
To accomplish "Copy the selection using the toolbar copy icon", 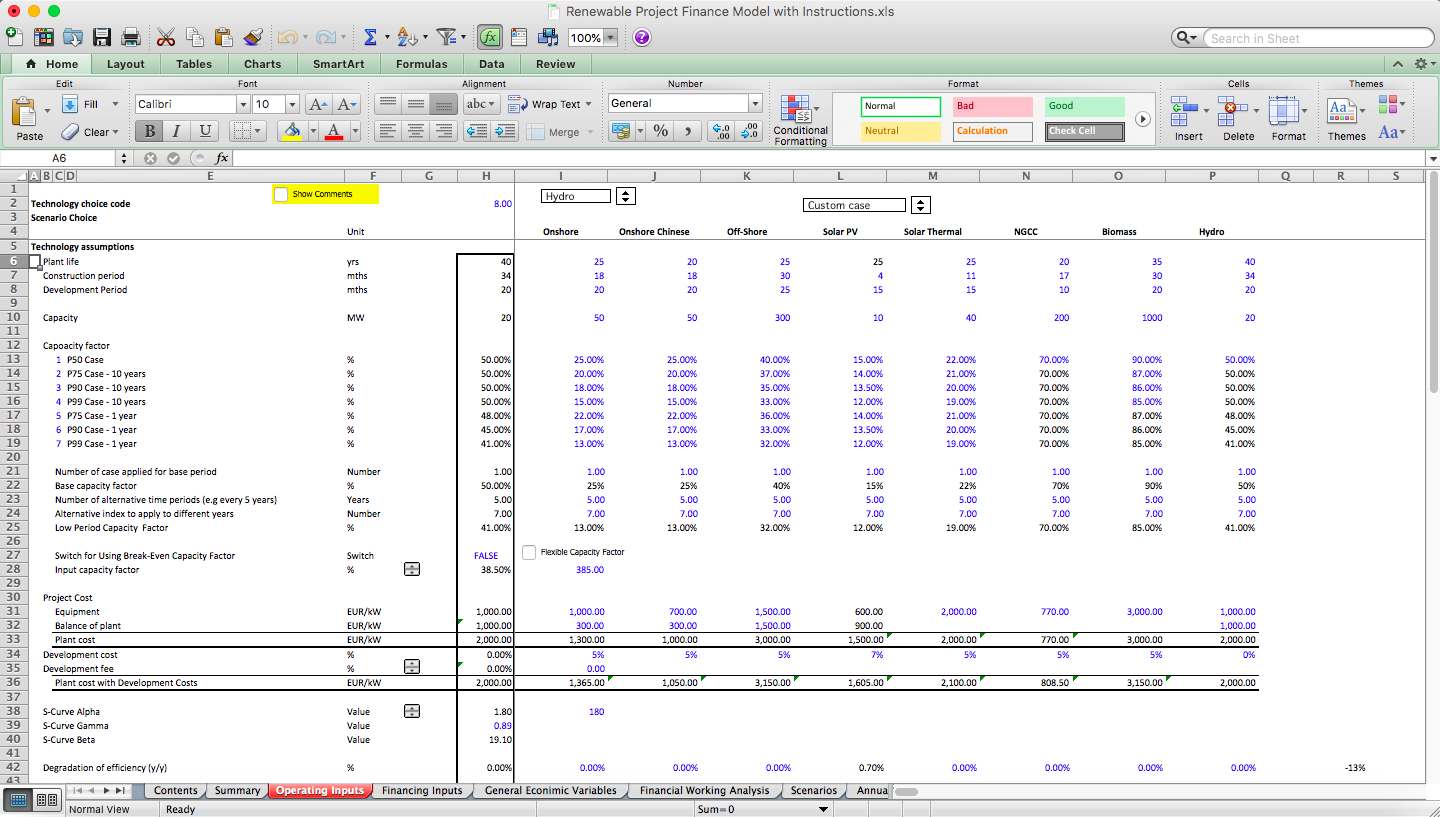I will point(195,37).
